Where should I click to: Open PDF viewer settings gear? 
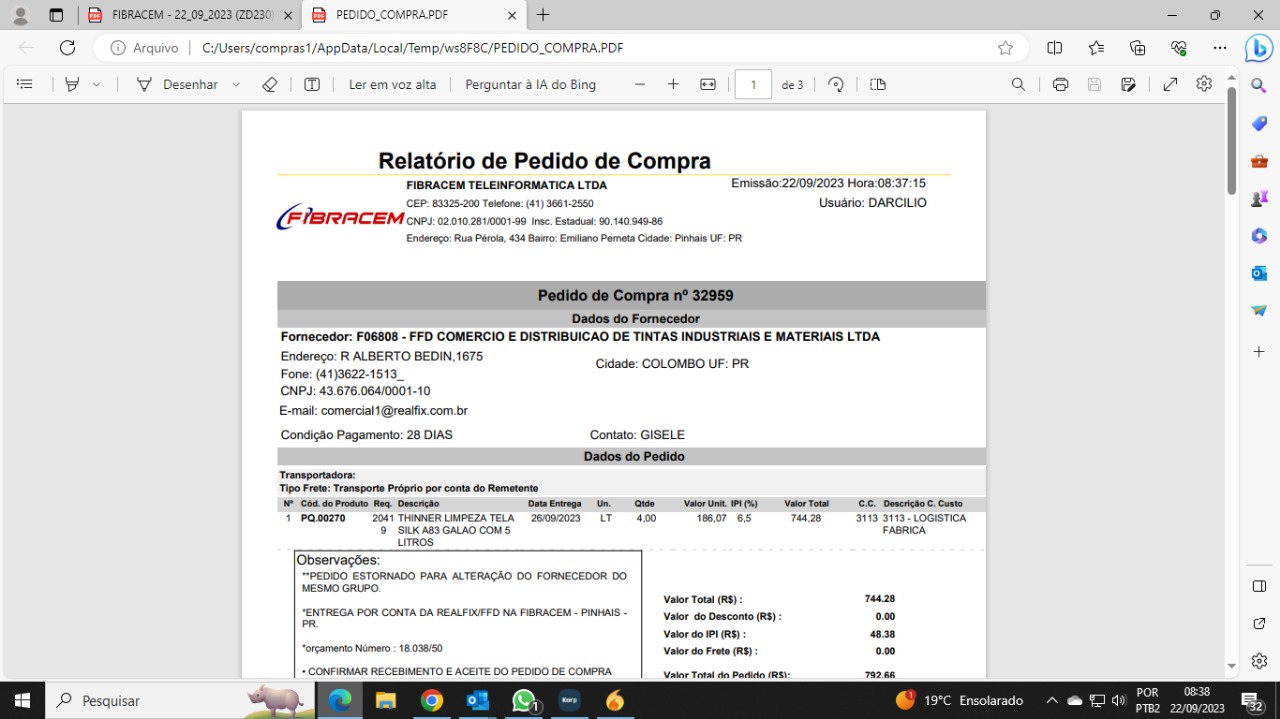coord(1204,84)
